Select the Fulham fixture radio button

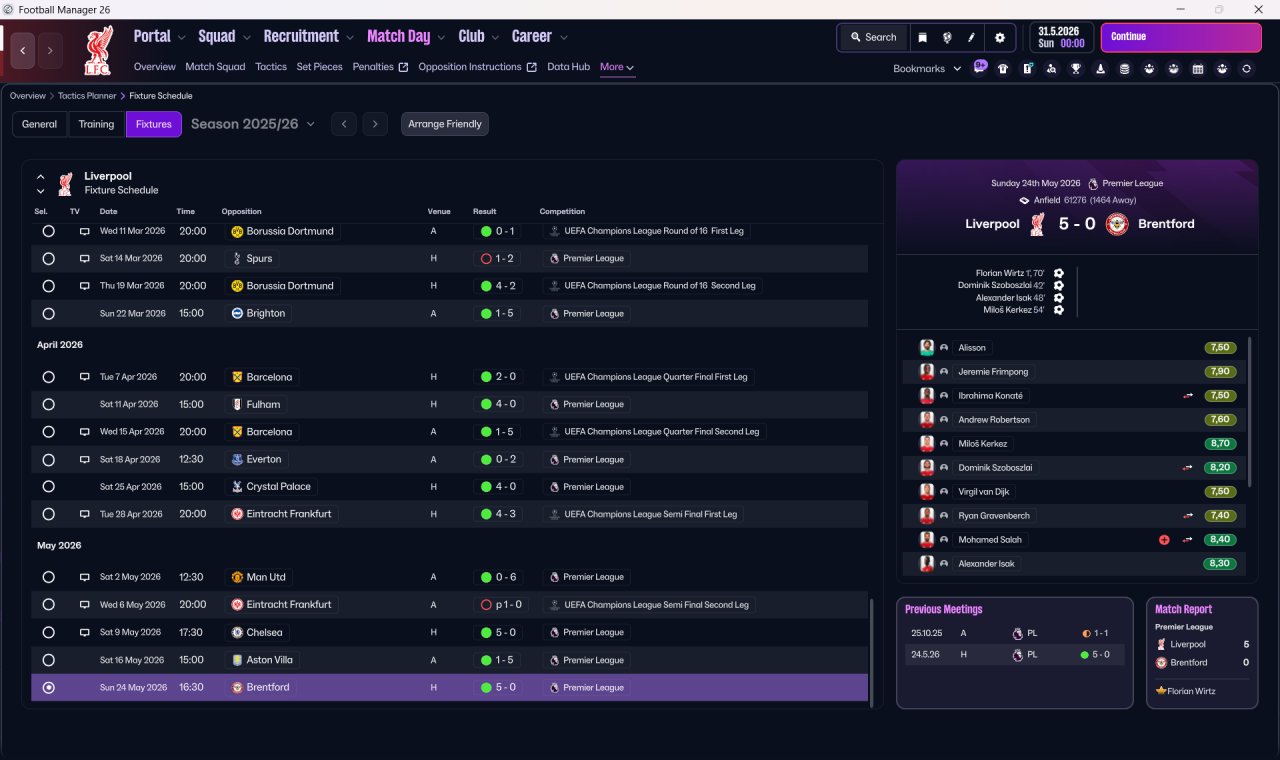click(48, 404)
